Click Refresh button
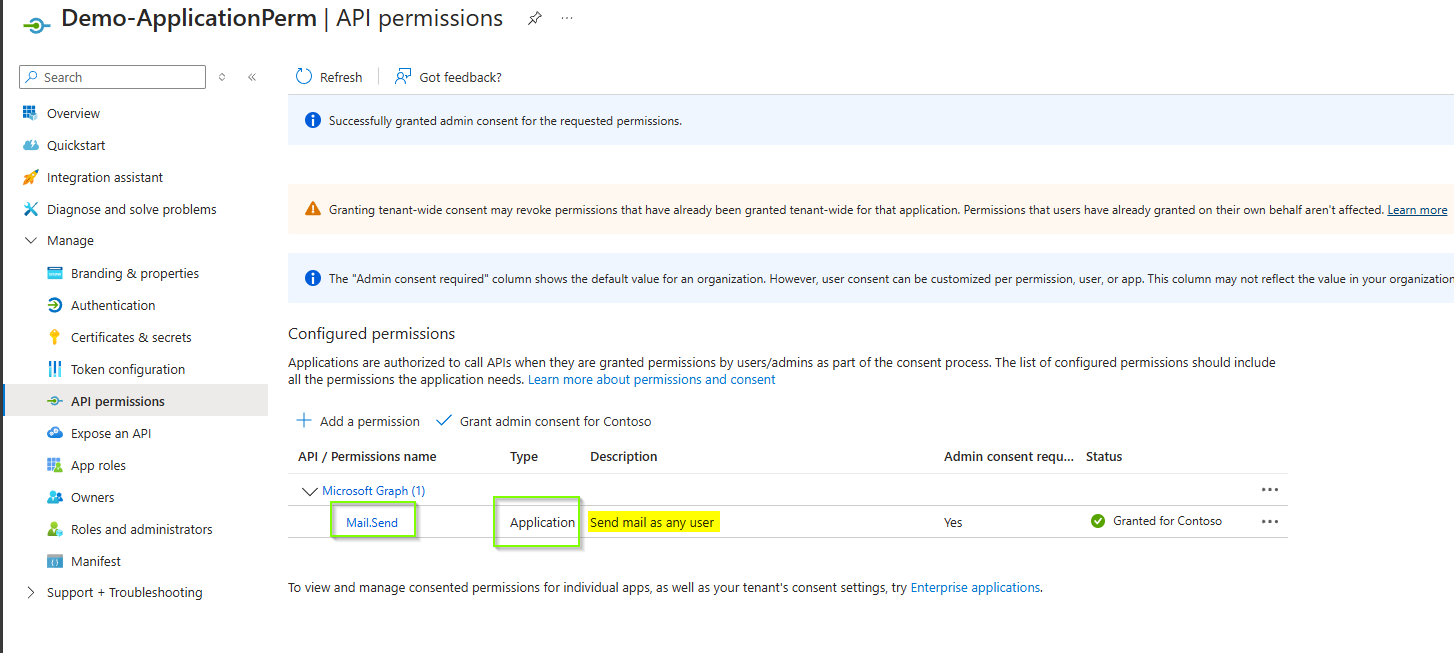 [329, 77]
